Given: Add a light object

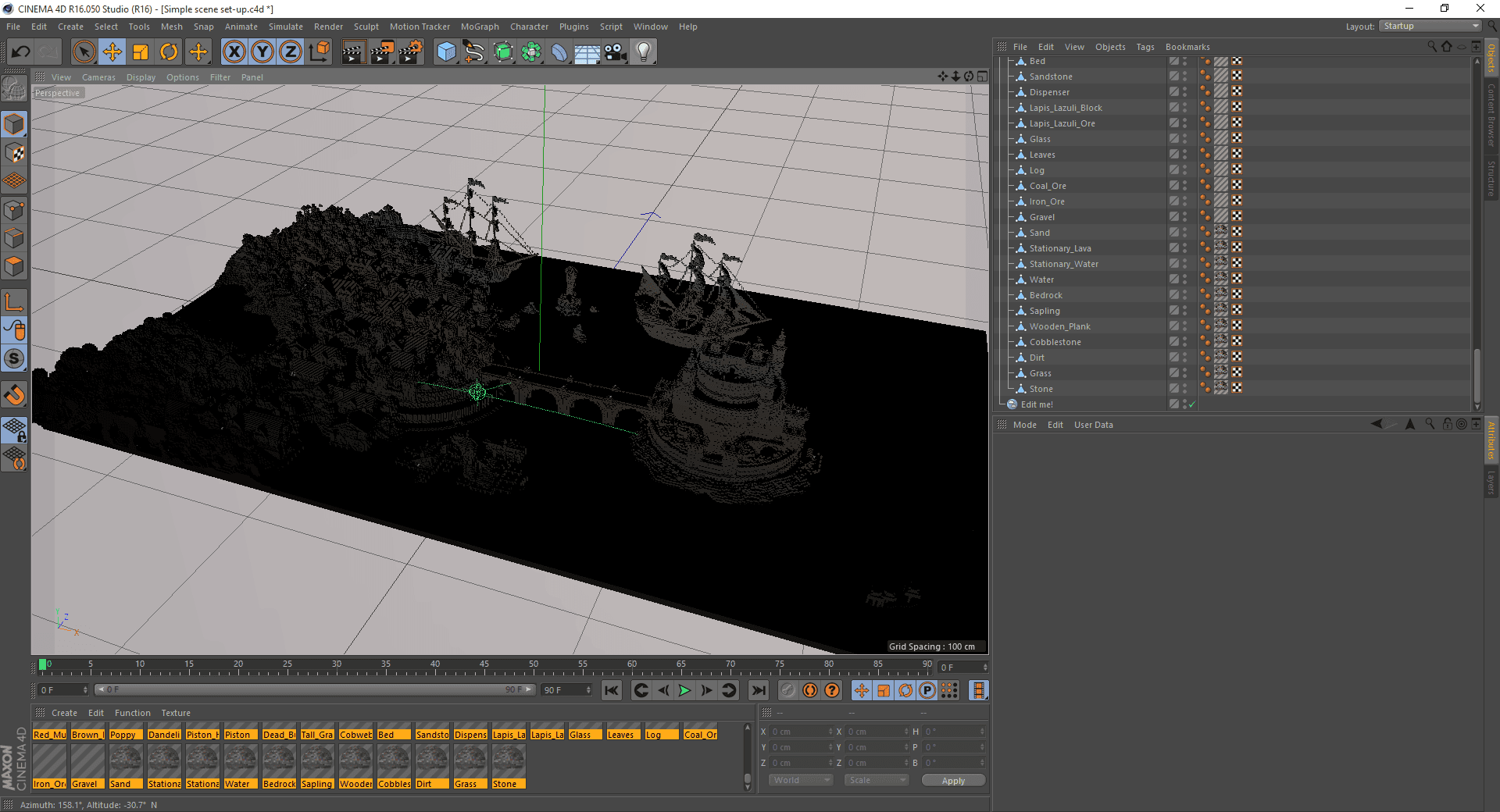Looking at the screenshot, I should coord(644,52).
